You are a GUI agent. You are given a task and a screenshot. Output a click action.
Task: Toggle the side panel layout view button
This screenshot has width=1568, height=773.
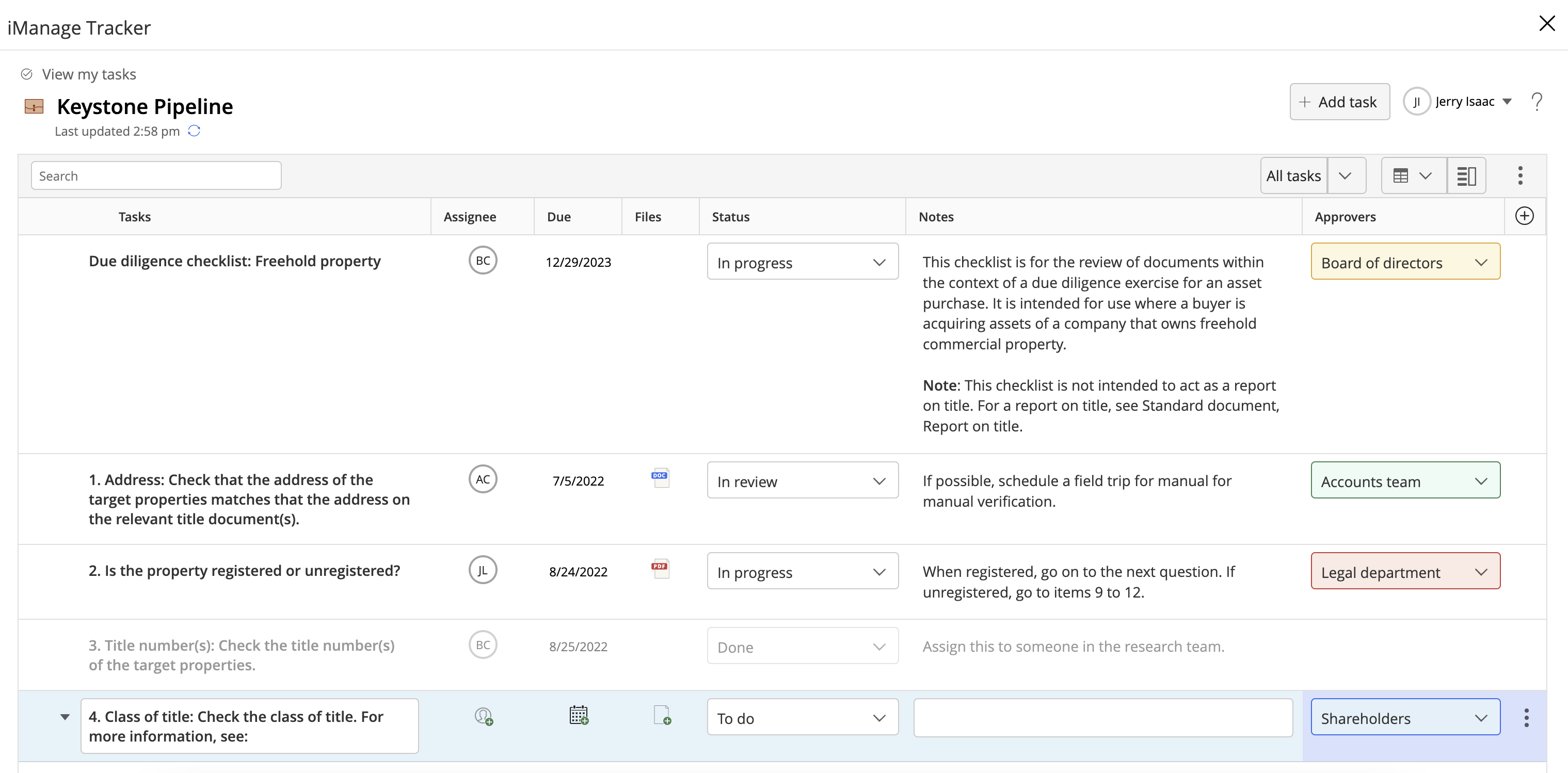1466,176
